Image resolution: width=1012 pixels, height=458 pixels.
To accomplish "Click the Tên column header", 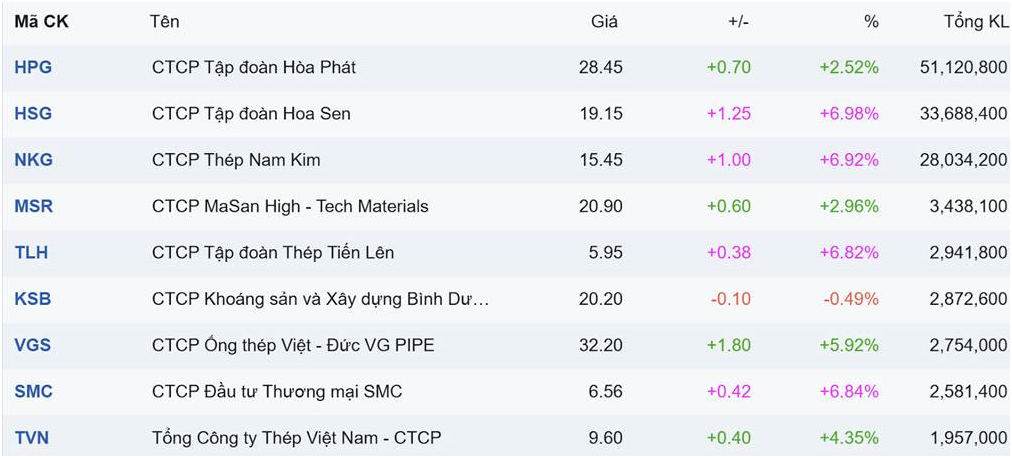I will pyautogui.click(x=164, y=22).
